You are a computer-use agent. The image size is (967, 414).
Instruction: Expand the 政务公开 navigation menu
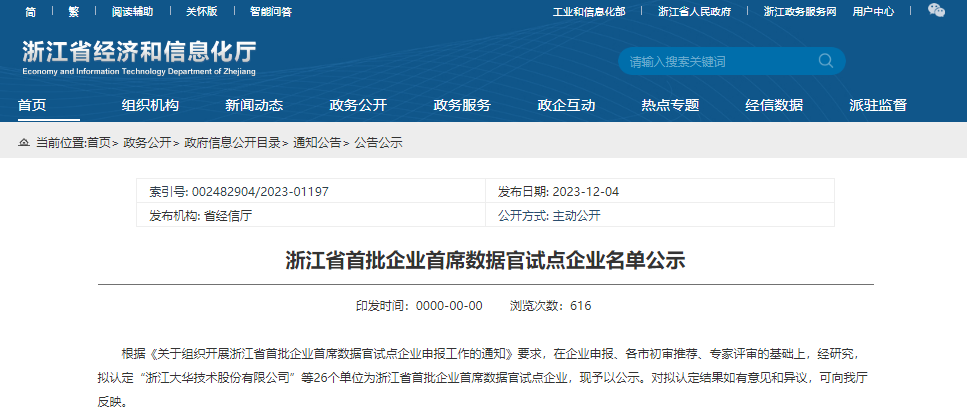(358, 105)
